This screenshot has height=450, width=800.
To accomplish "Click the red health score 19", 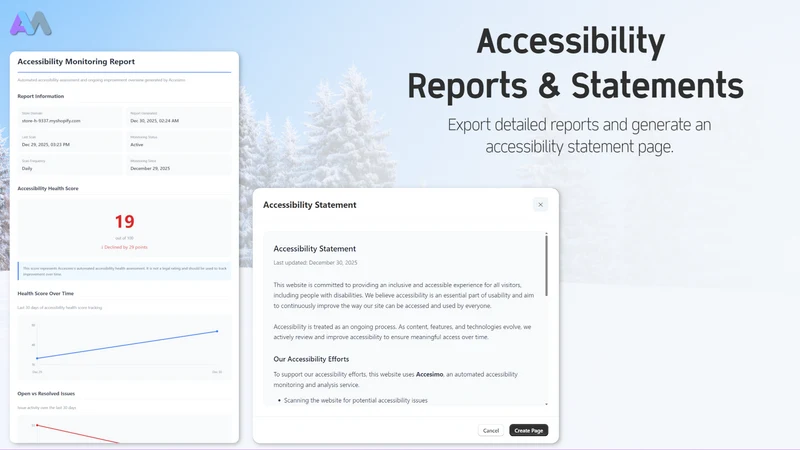I will click(x=124, y=221).
